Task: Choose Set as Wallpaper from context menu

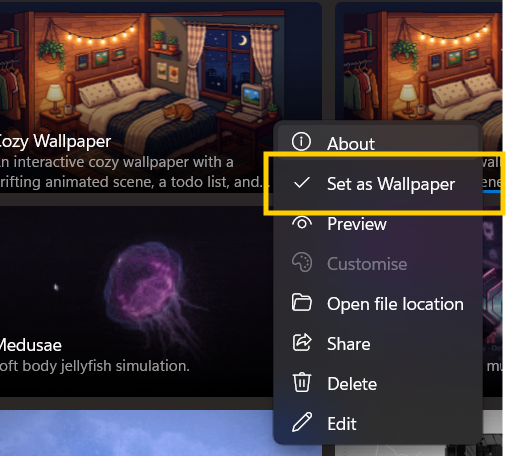Action: point(378,184)
